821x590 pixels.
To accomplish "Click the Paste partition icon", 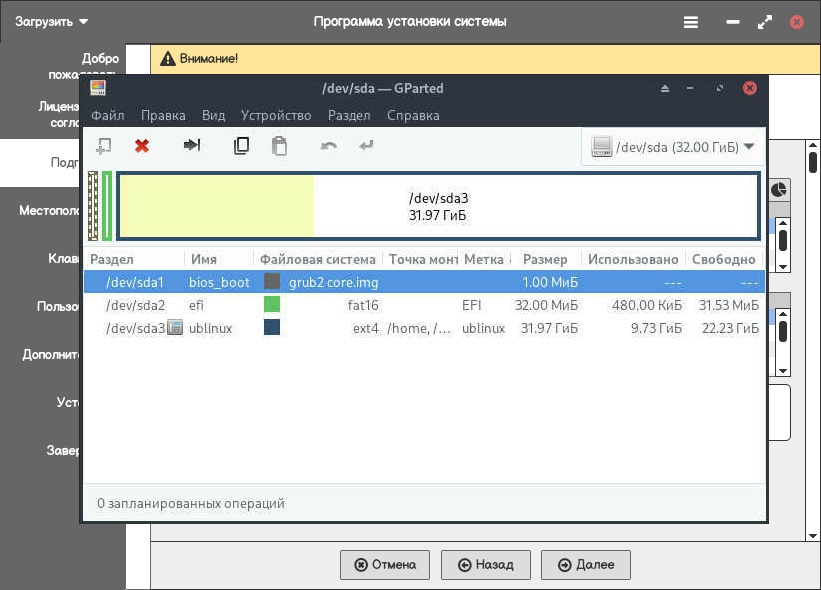I will click(x=280, y=146).
